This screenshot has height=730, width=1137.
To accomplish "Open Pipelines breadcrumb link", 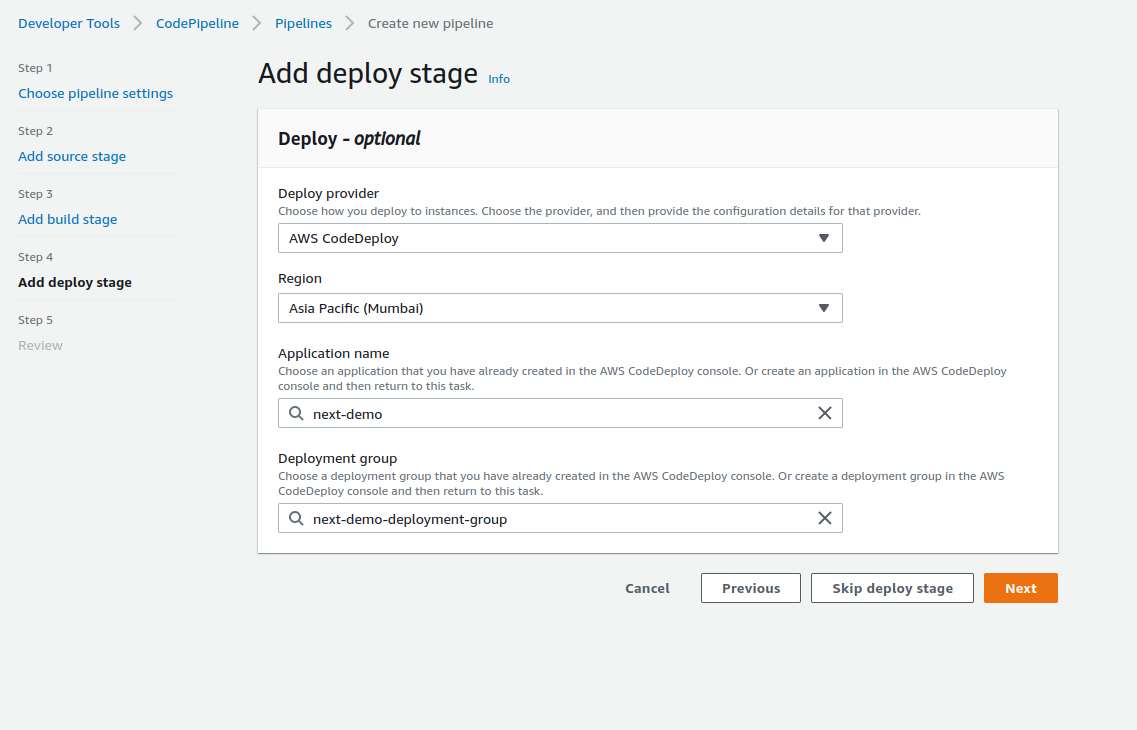I will tap(303, 23).
